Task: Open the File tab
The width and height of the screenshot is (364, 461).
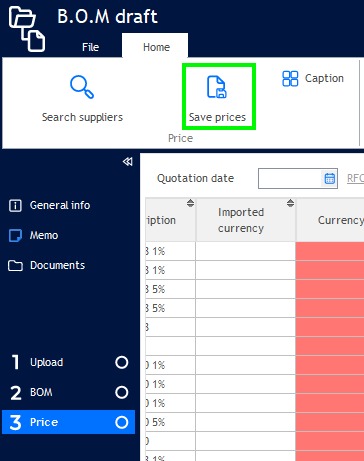Action: (90, 47)
